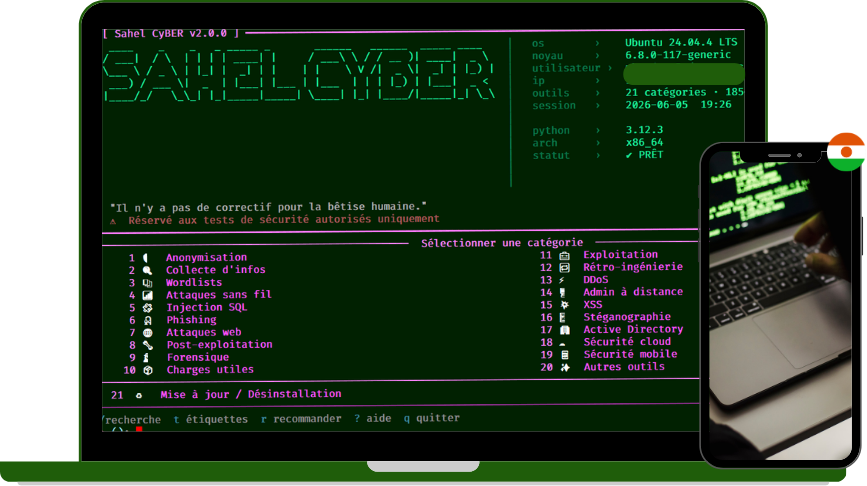Click the red input cursor at the prompt
Image resolution: width=867 pixels, height=486 pixels.
coord(139,429)
